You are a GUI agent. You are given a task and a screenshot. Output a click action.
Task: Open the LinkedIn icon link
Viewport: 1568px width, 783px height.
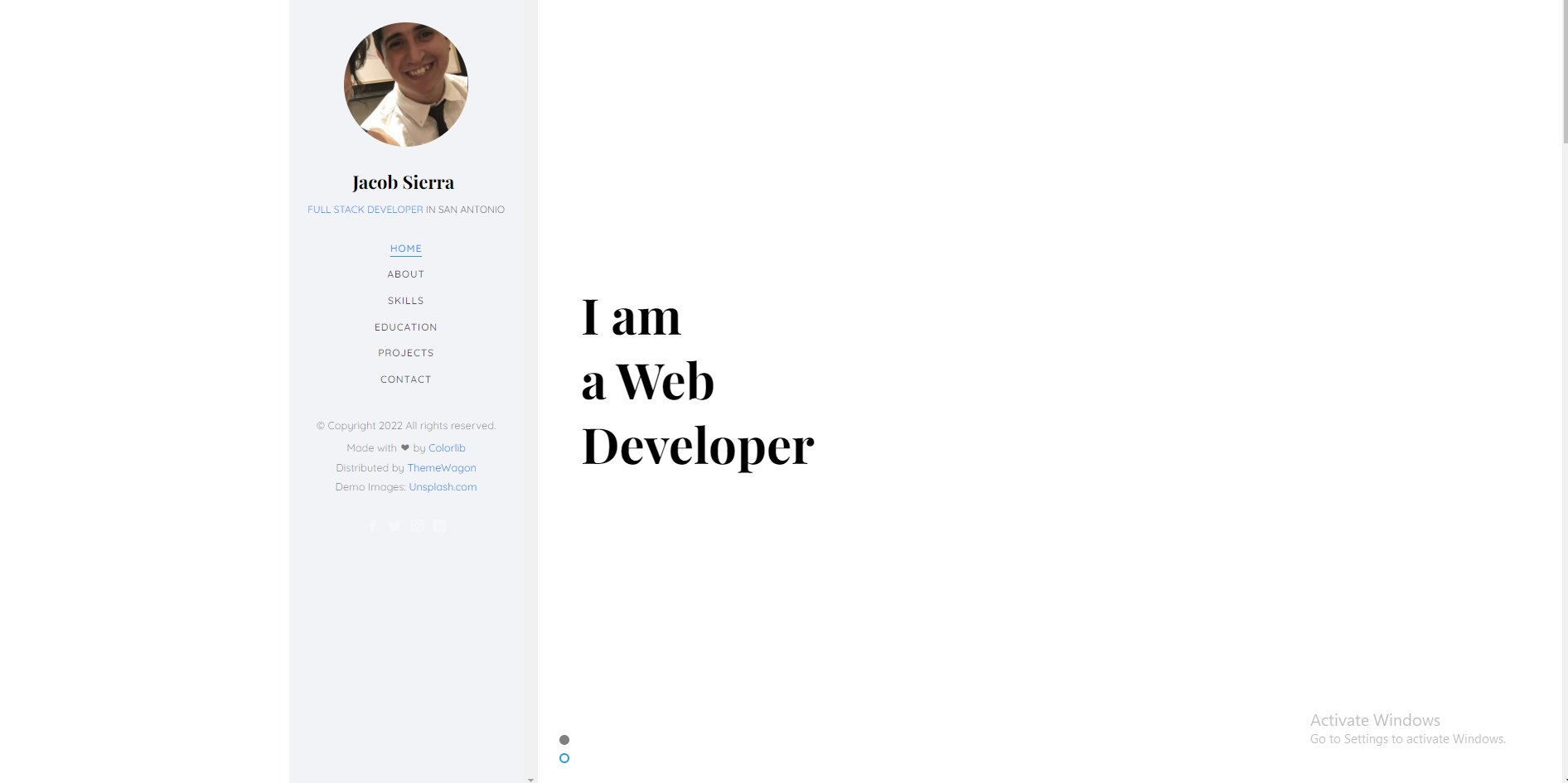[x=440, y=525]
